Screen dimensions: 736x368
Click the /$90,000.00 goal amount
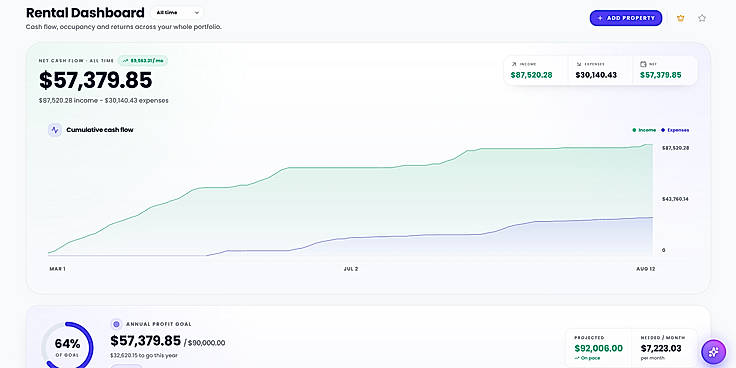coord(204,343)
